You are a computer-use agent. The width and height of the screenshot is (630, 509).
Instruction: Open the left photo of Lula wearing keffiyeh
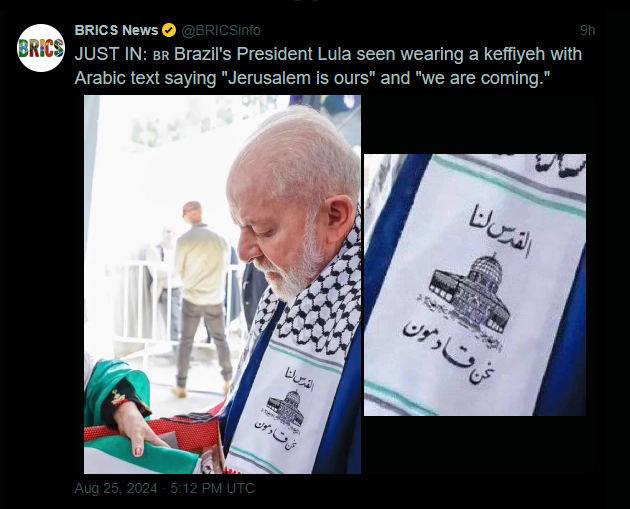222,284
